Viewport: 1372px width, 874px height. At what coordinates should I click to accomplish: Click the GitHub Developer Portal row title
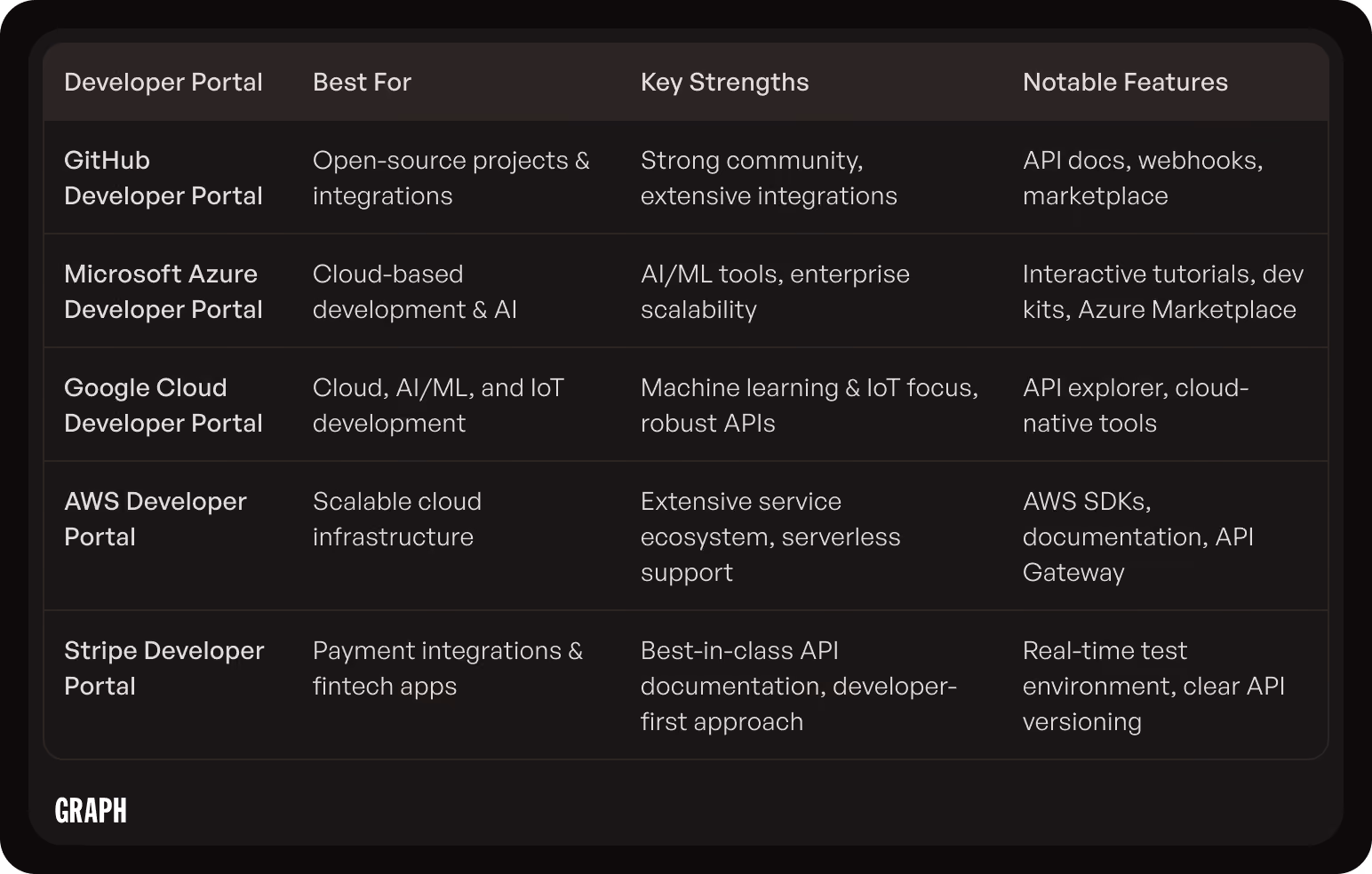pos(164,178)
